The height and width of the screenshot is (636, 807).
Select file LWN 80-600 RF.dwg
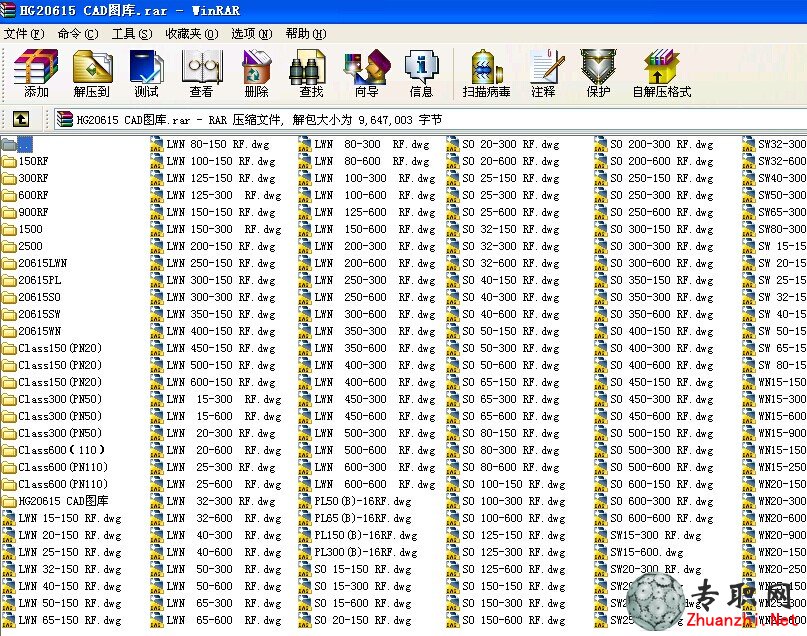pos(372,162)
